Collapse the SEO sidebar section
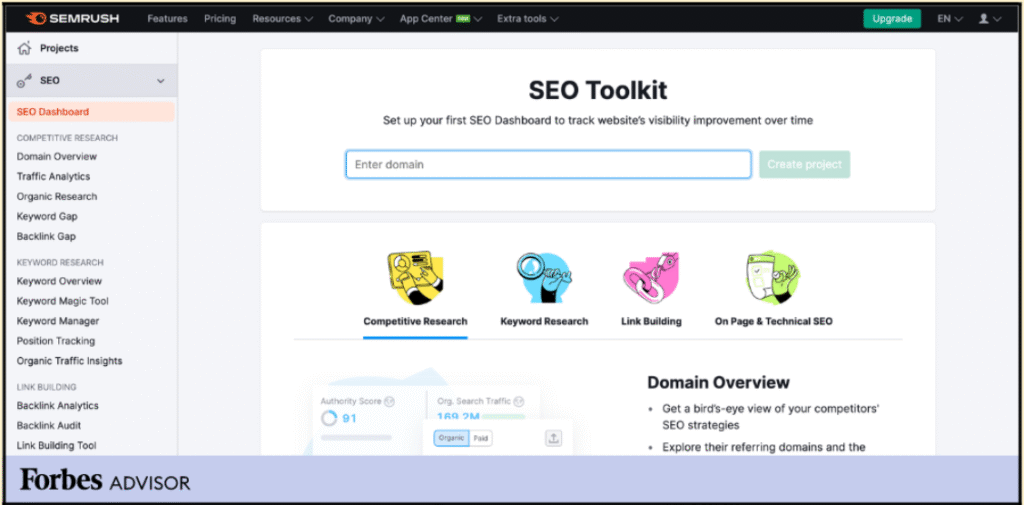This screenshot has width=1024, height=505. [161, 81]
